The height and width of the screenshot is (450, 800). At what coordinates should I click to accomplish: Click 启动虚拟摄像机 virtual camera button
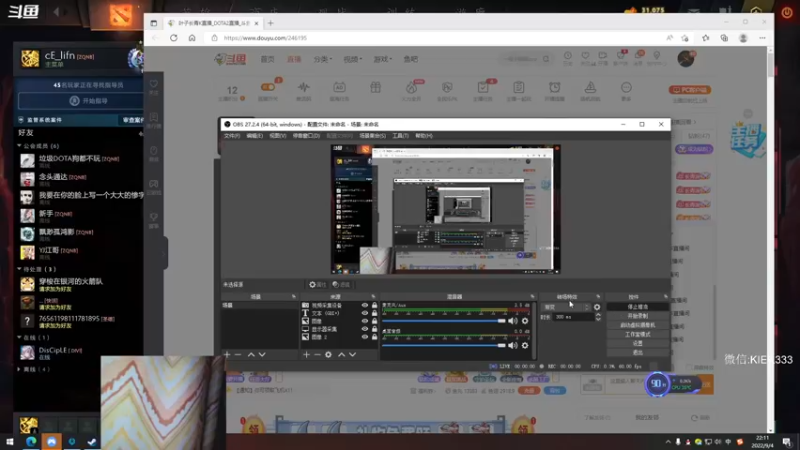(x=637, y=325)
